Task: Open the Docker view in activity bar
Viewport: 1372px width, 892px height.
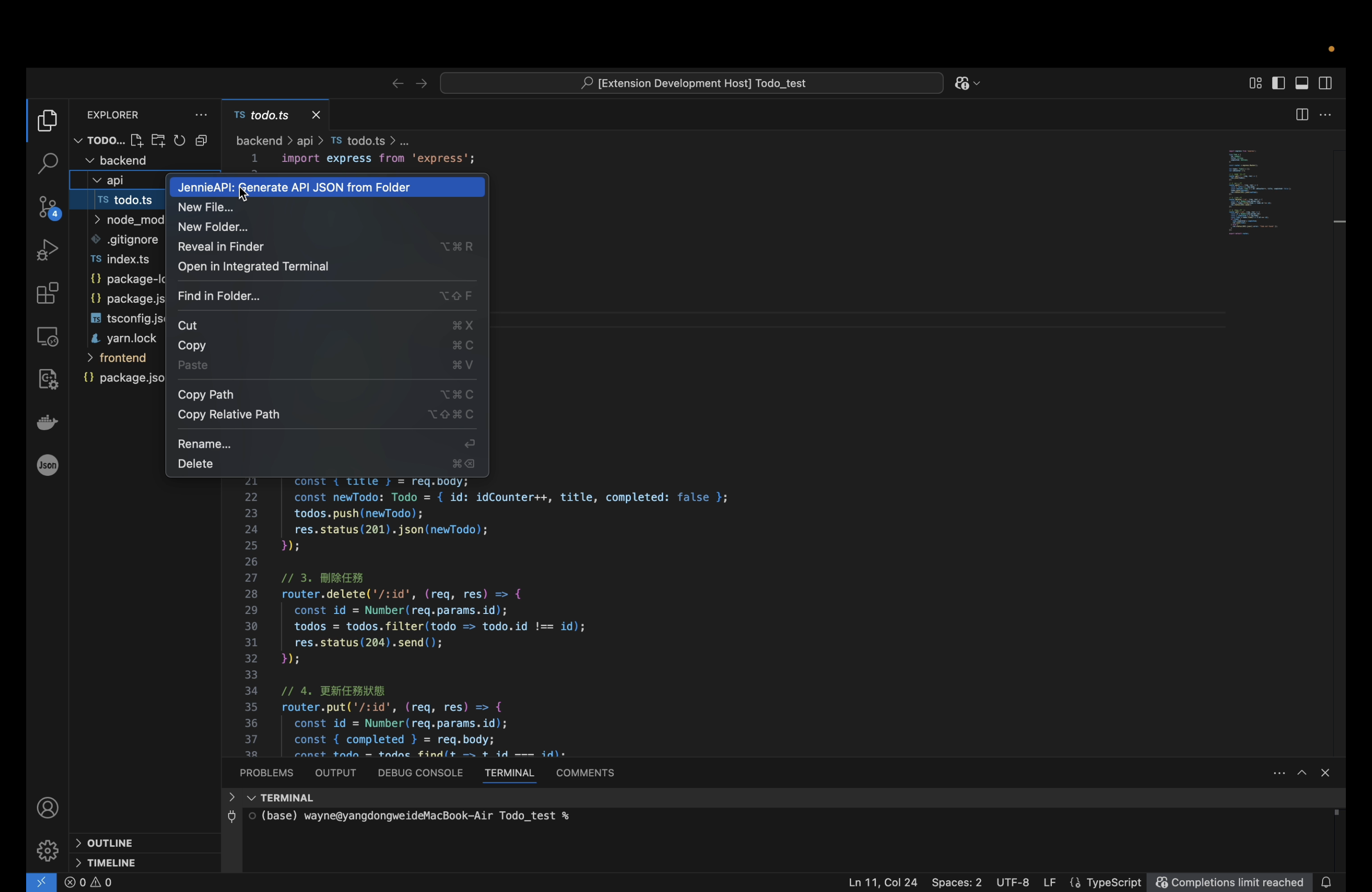Action: [x=47, y=422]
